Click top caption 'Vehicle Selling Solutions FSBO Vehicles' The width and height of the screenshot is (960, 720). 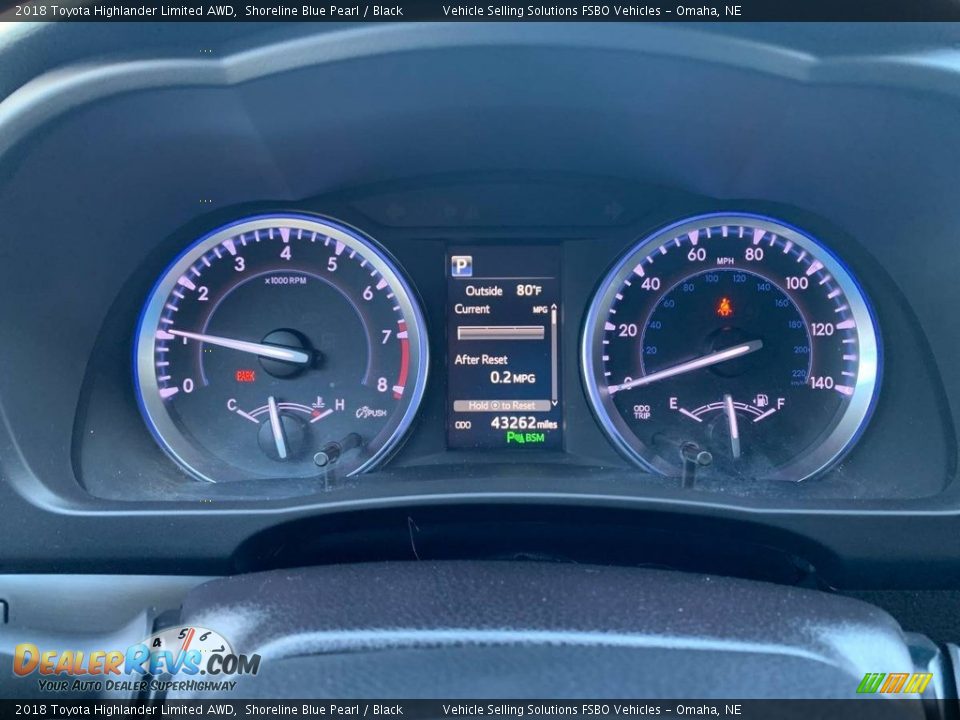pyautogui.click(x=552, y=10)
